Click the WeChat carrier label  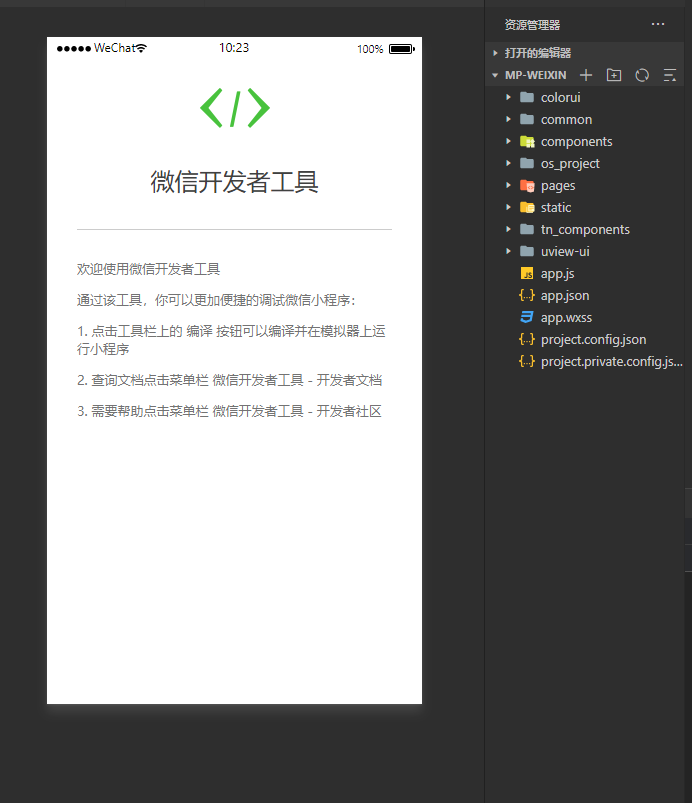click(x=114, y=48)
